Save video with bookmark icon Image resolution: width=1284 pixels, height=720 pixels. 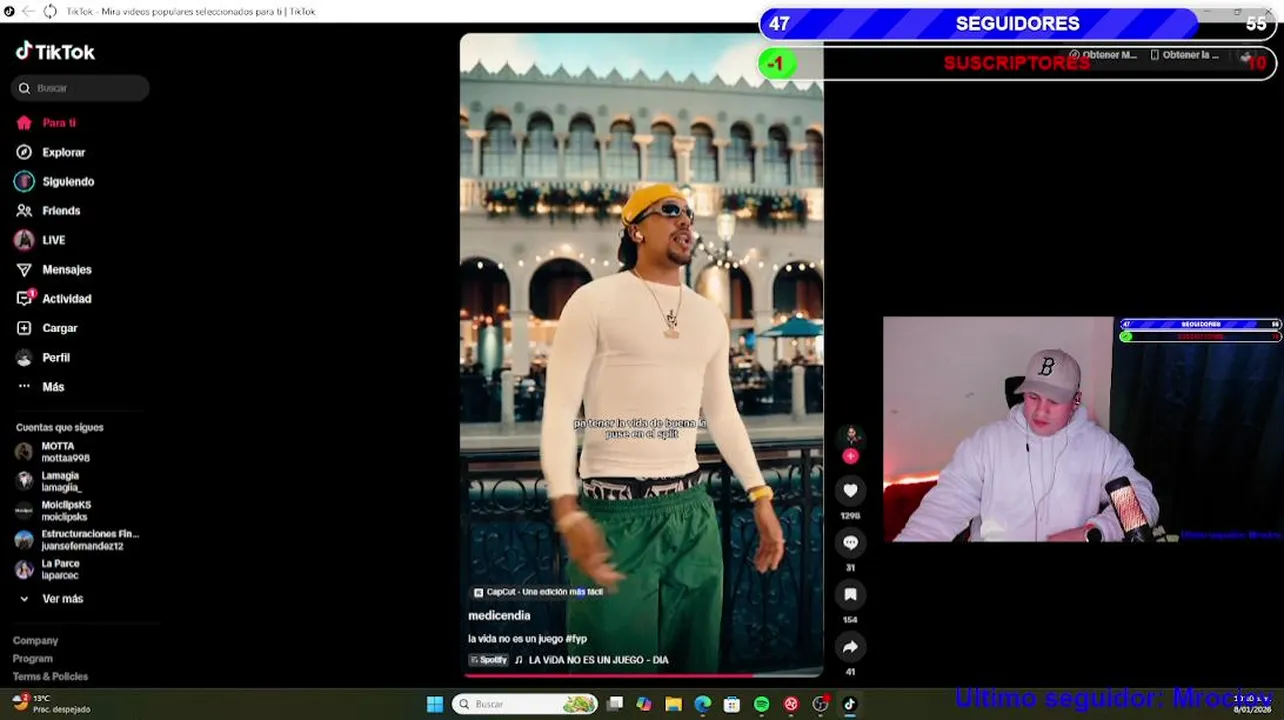pyautogui.click(x=850, y=594)
